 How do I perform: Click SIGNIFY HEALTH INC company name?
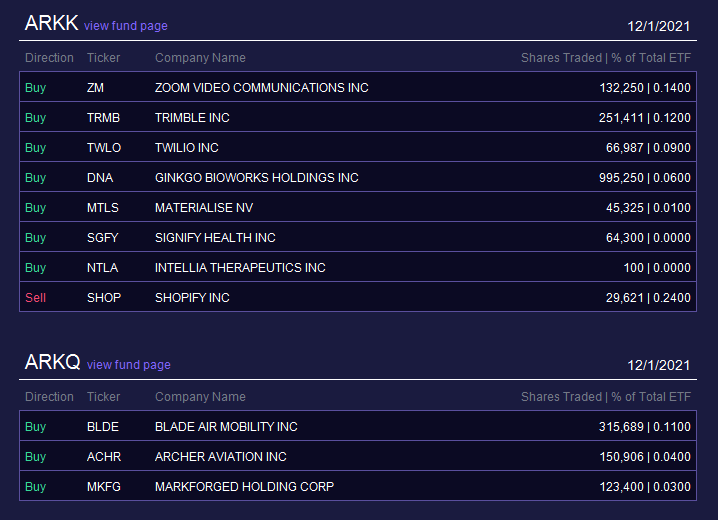coord(215,238)
